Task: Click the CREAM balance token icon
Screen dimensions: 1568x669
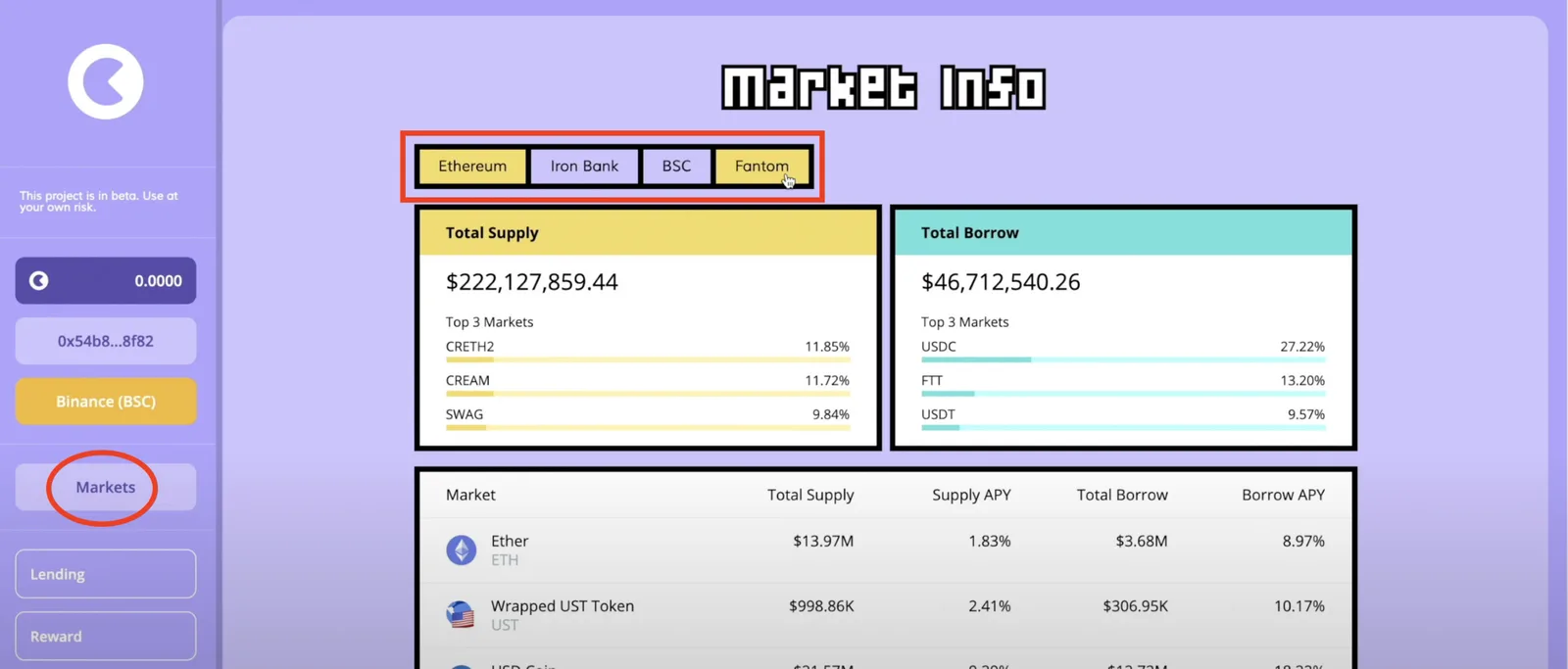Action: pos(39,281)
